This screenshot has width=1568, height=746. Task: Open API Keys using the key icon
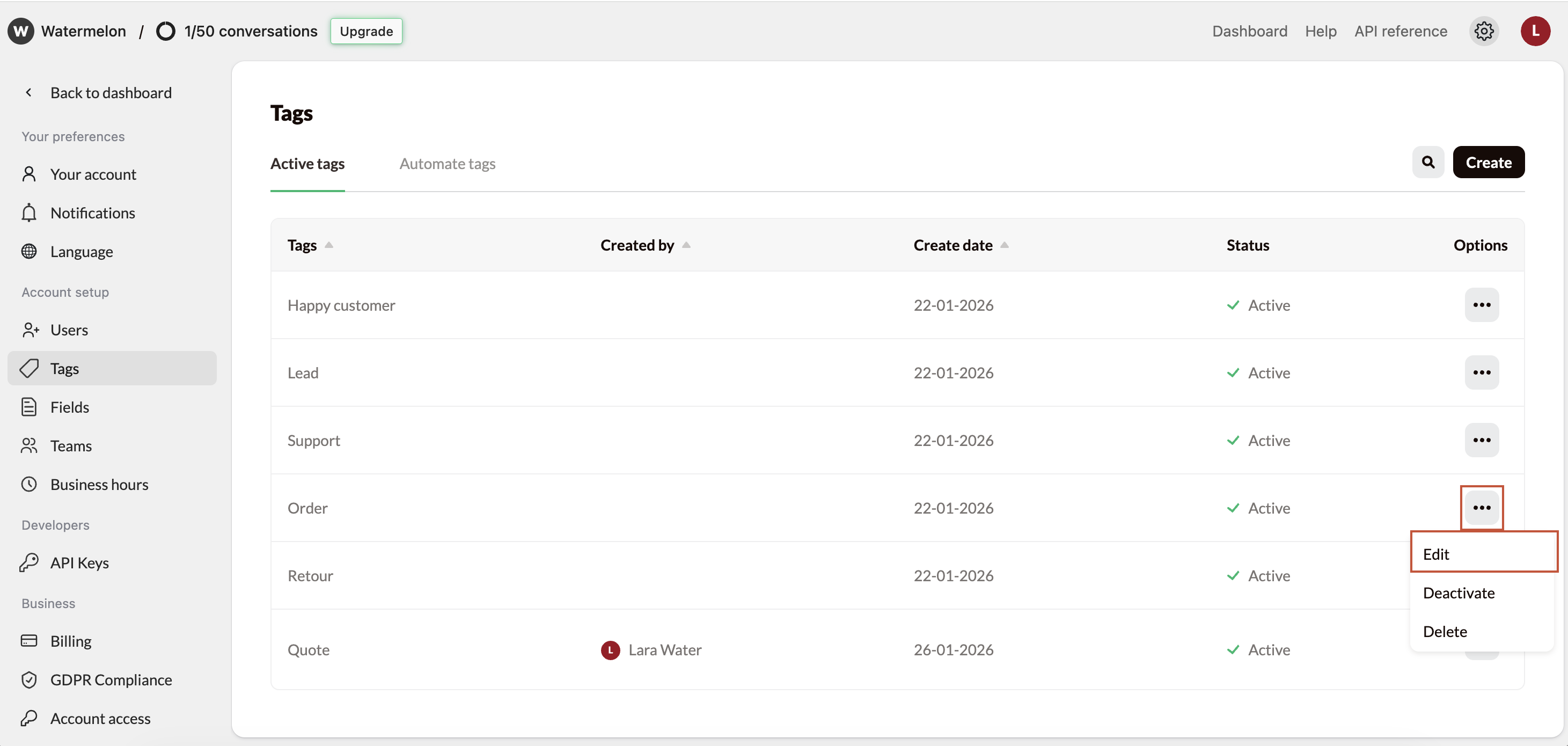click(x=29, y=562)
